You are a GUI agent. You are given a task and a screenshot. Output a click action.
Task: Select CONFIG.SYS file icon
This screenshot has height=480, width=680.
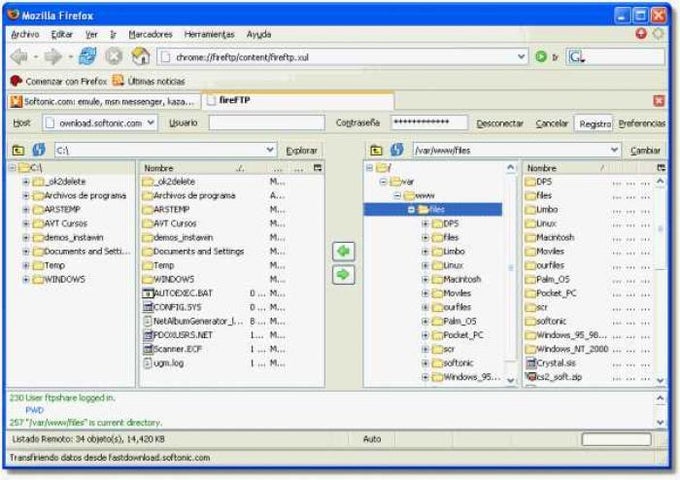pos(148,307)
